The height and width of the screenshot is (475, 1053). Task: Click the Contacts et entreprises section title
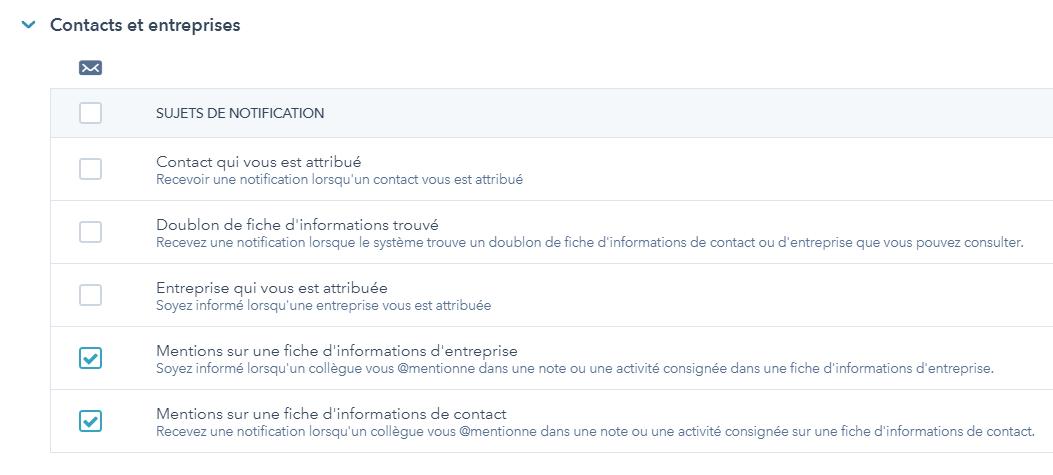(x=145, y=25)
